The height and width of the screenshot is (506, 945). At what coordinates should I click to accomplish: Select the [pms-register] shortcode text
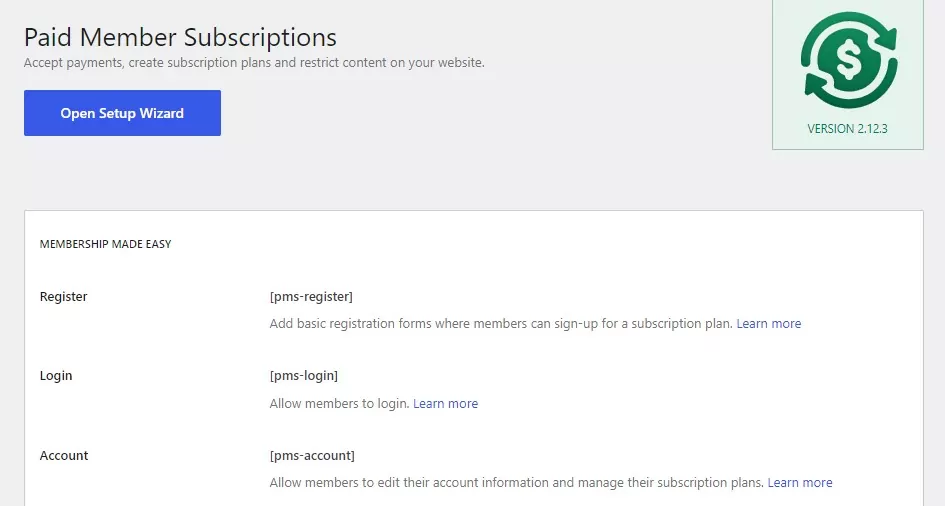pos(311,296)
